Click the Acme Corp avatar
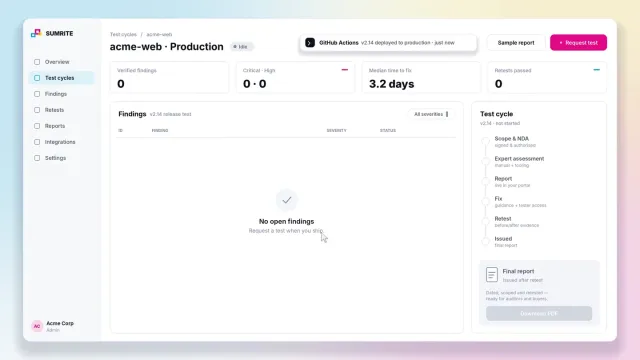640x360 pixels. click(37, 326)
